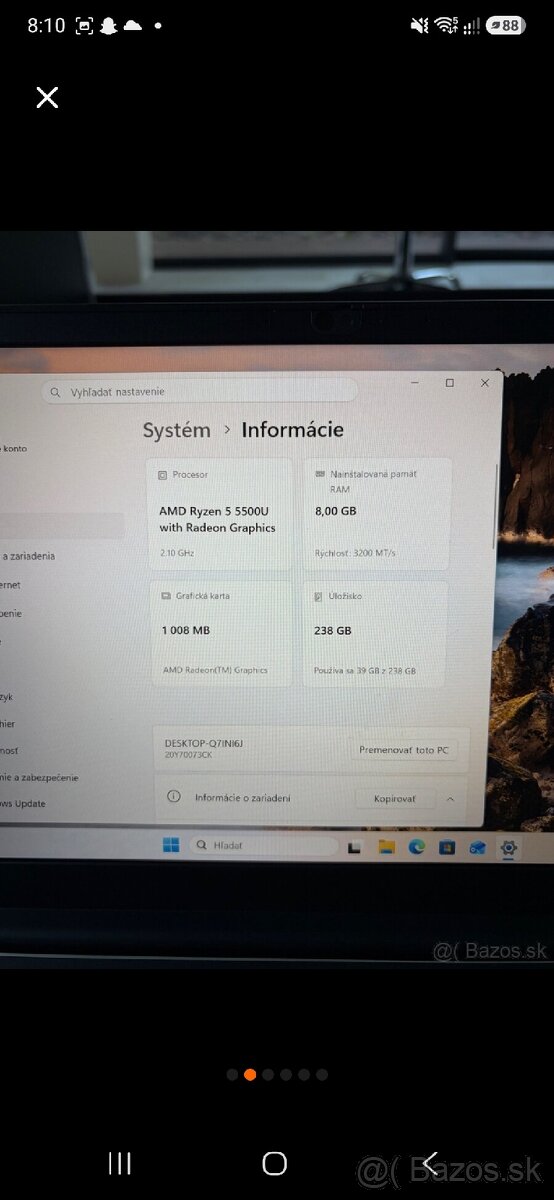The image size is (554, 1200).
Task: Maximize the Settings window
Action: [x=449, y=383]
